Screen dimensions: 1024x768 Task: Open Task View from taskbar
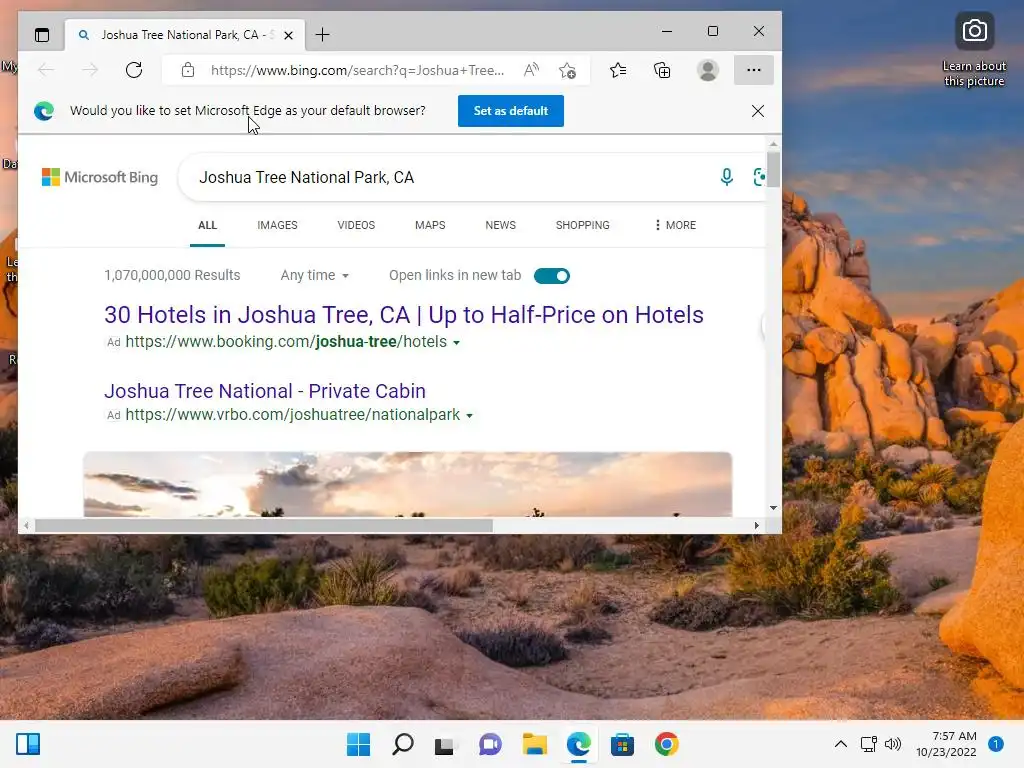pyautogui.click(x=445, y=744)
